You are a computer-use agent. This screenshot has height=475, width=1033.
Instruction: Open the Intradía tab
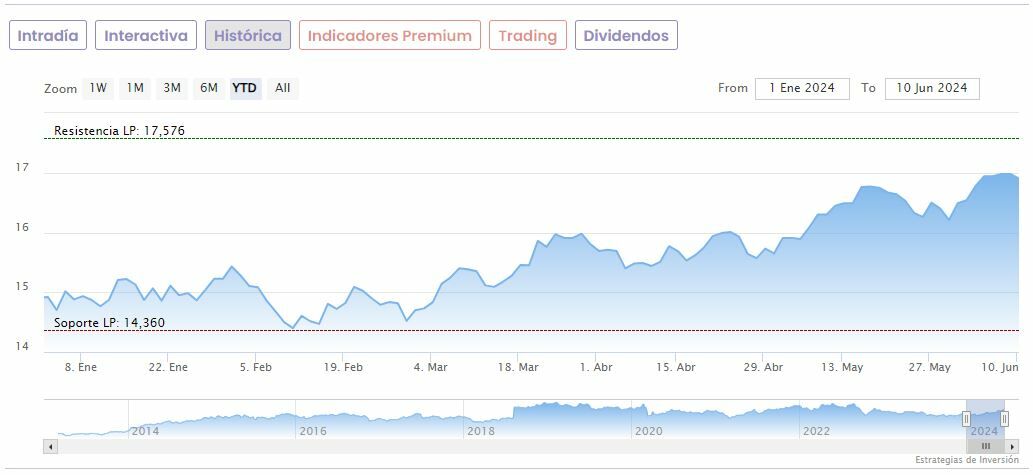tap(48, 36)
